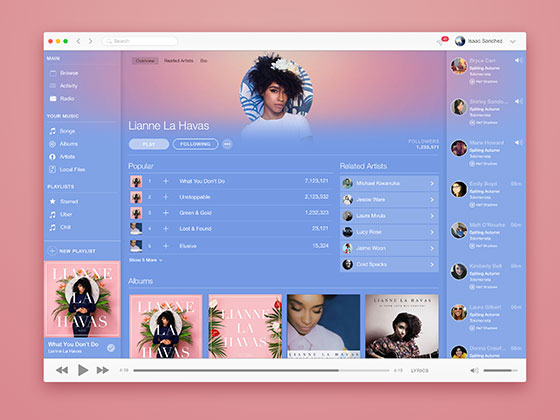Select the track Elusive
The height and width of the screenshot is (420, 560).
(x=188, y=246)
